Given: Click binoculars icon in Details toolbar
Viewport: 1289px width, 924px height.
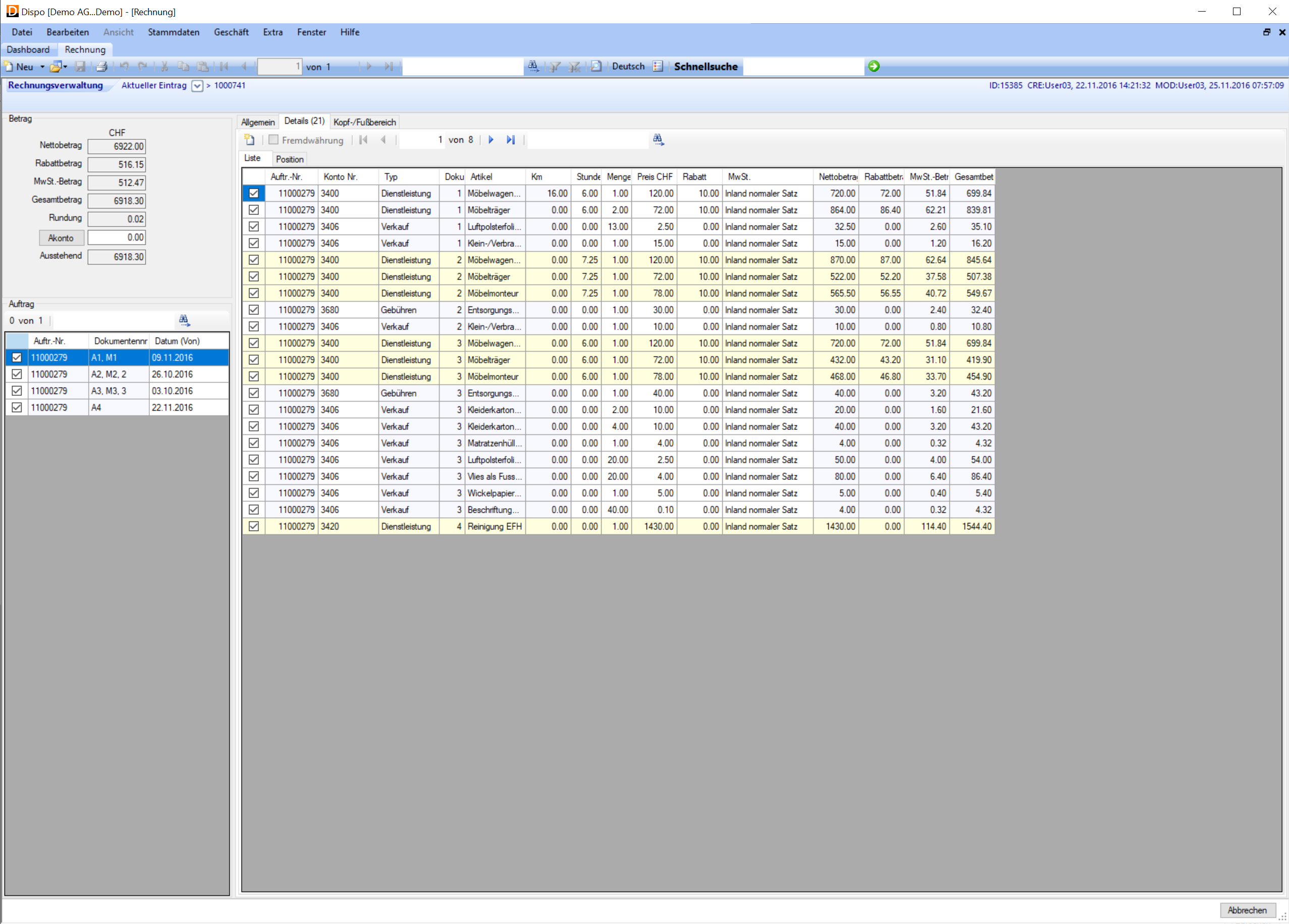Looking at the screenshot, I should point(658,140).
